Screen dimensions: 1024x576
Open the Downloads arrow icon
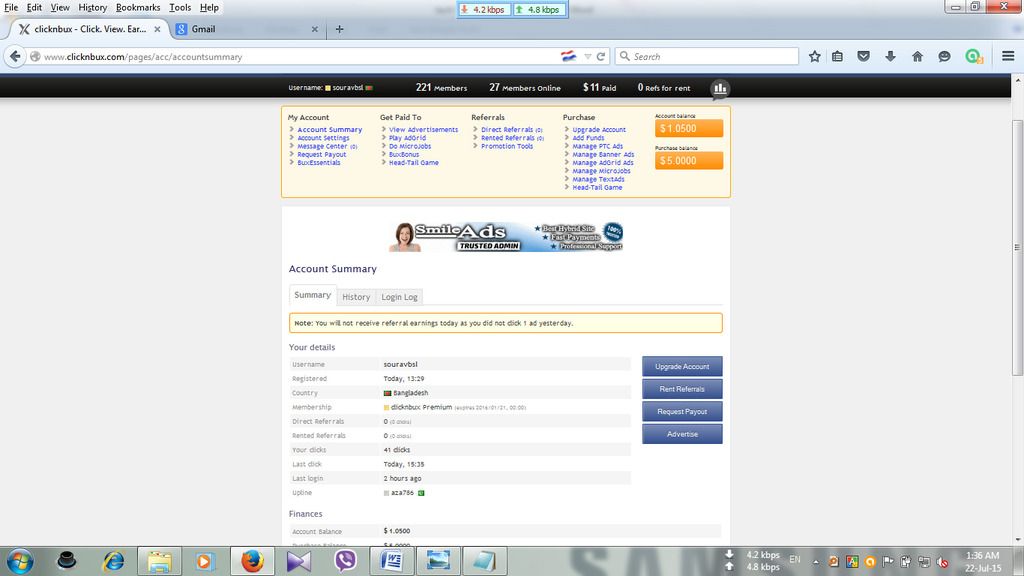coord(890,57)
